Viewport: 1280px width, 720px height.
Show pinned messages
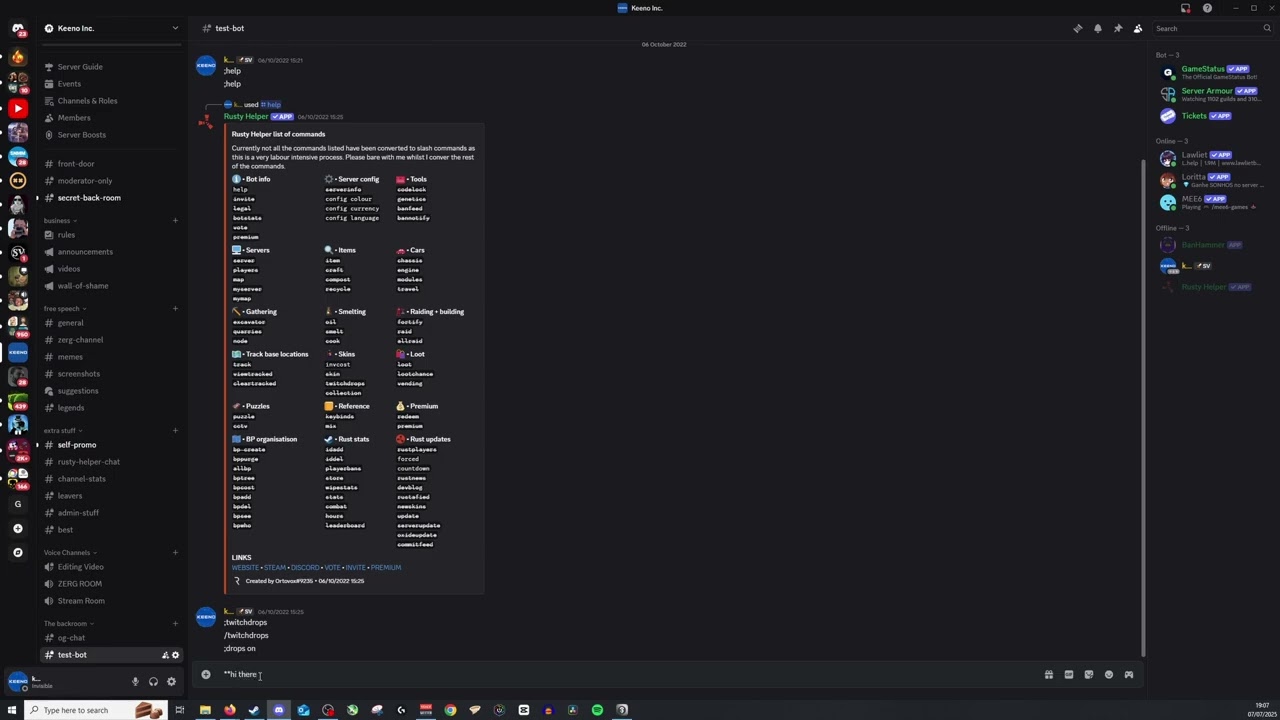[1118, 28]
